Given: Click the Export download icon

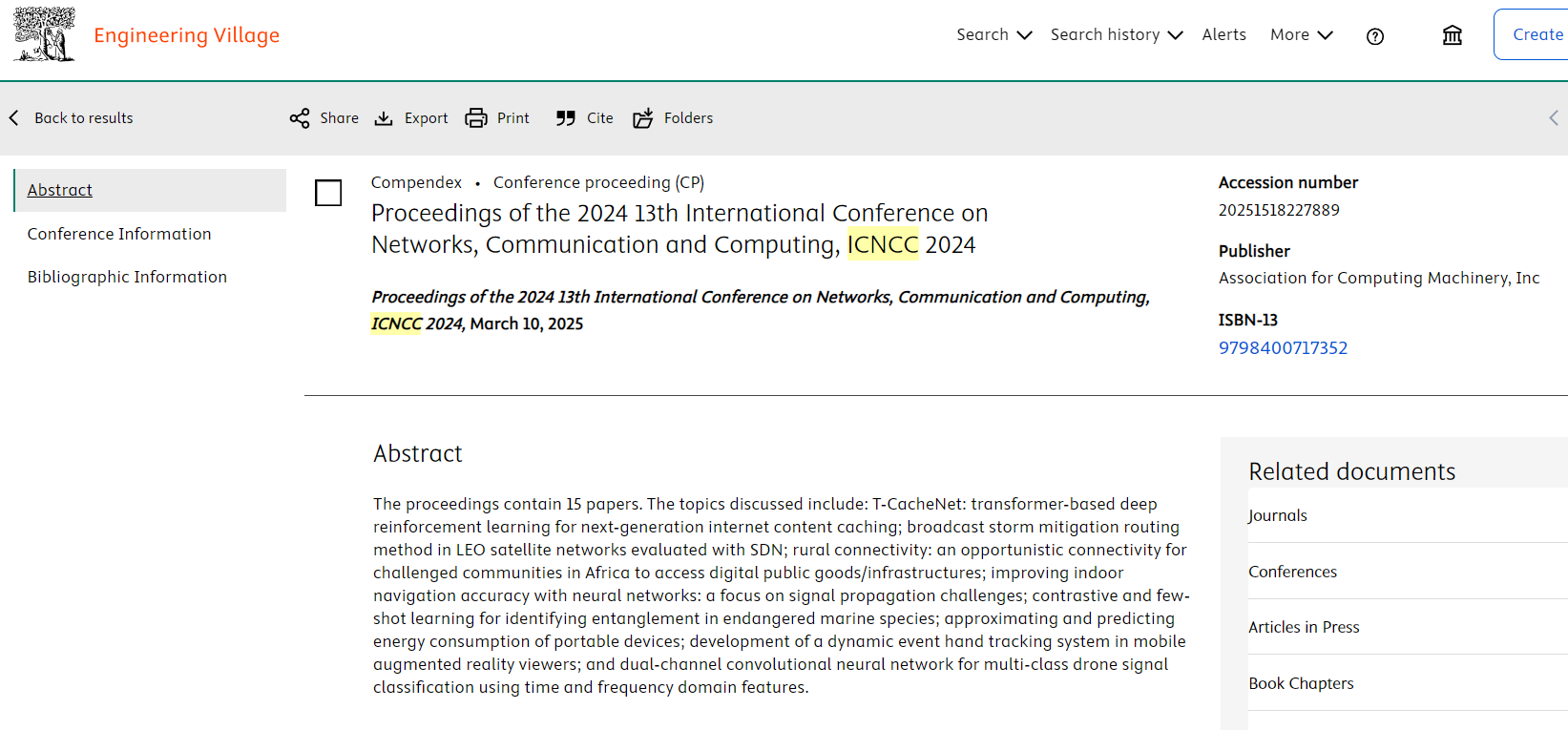Looking at the screenshot, I should pyautogui.click(x=384, y=118).
